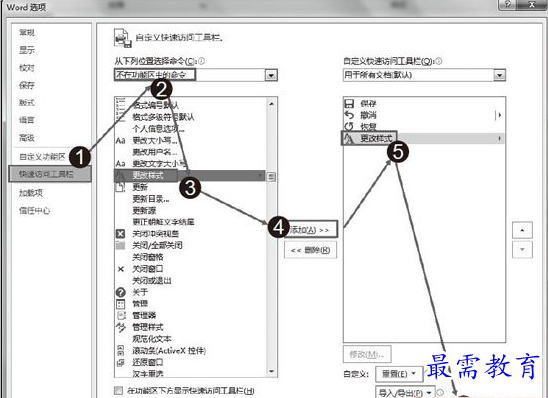Open the 语言 options category

tap(27, 120)
